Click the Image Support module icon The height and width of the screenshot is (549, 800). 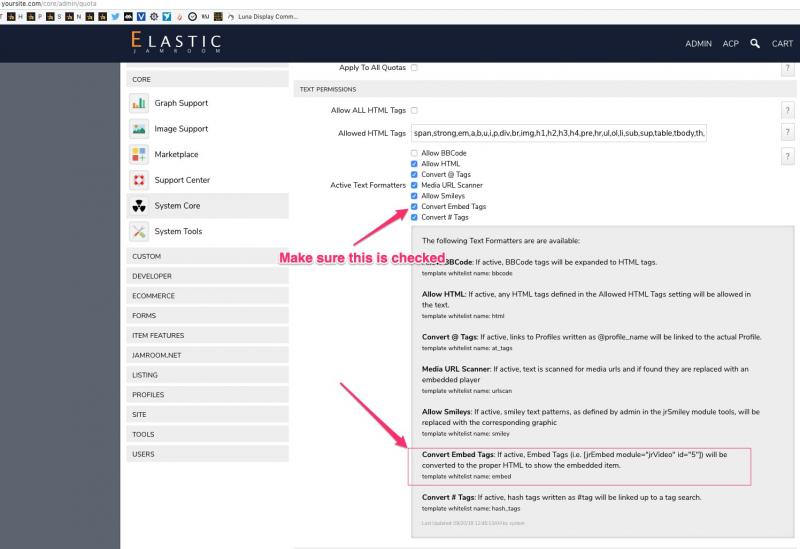coord(139,129)
